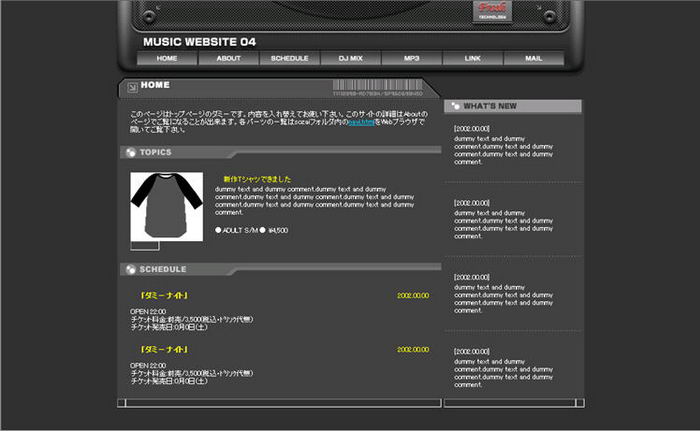Screen dimensions: 700x431
Task: Open the DJ MIX navigation item
Action: click(x=350, y=59)
